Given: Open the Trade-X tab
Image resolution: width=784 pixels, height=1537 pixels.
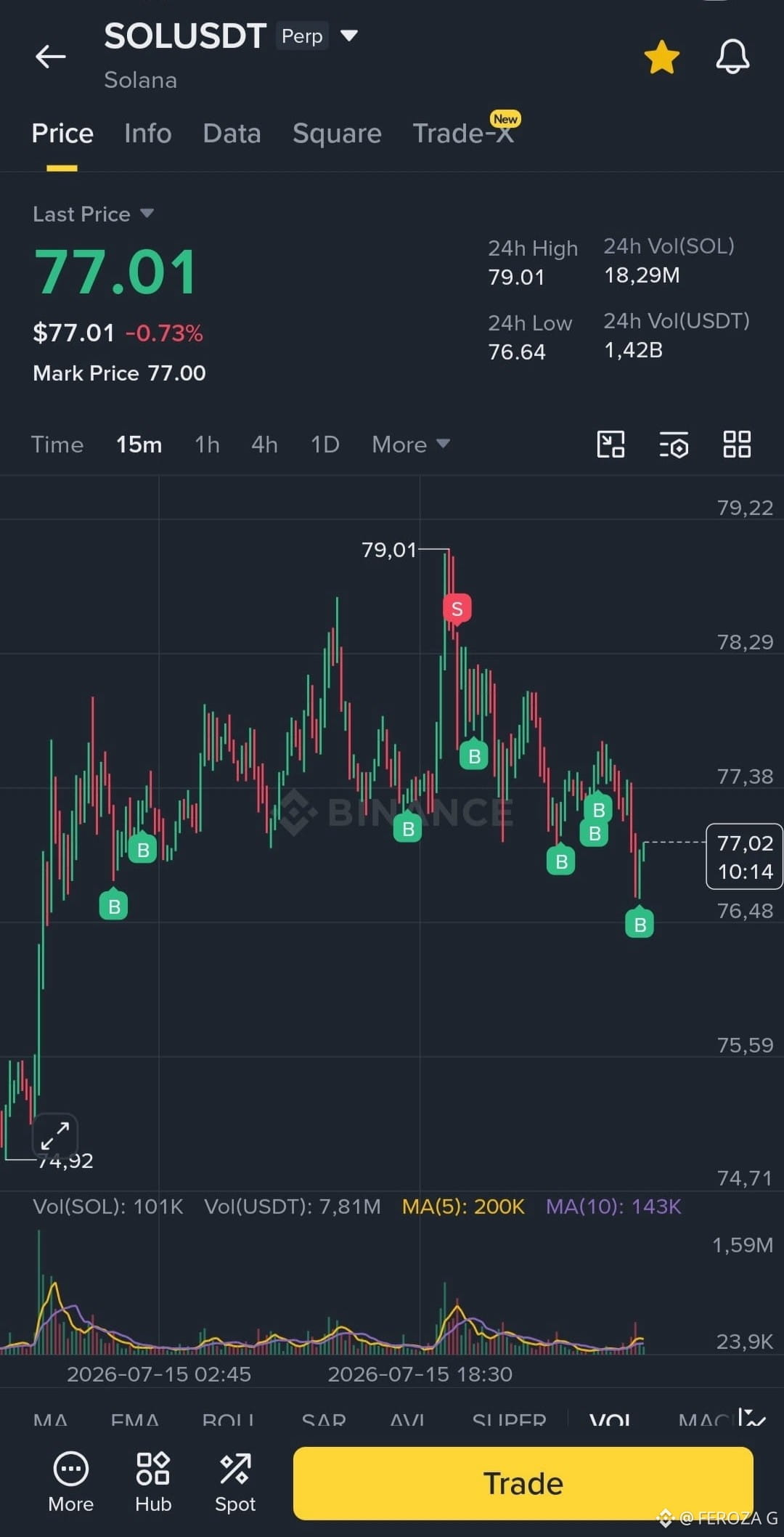Looking at the screenshot, I should [465, 132].
